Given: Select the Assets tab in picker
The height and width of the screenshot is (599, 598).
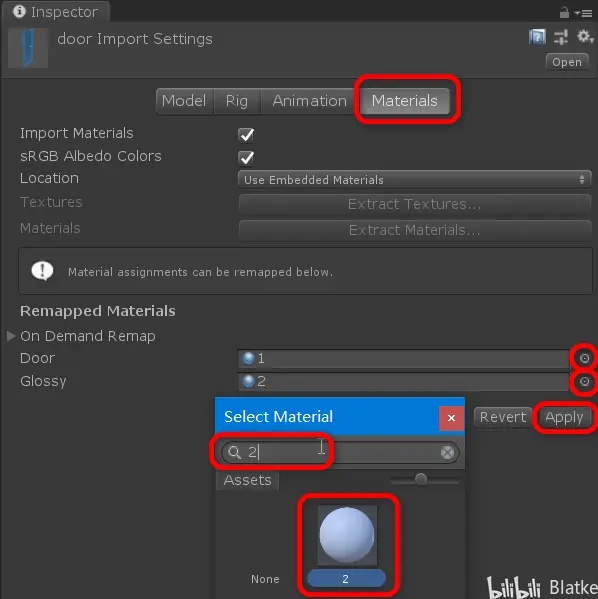Looking at the screenshot, I should (x=248, y=480).
